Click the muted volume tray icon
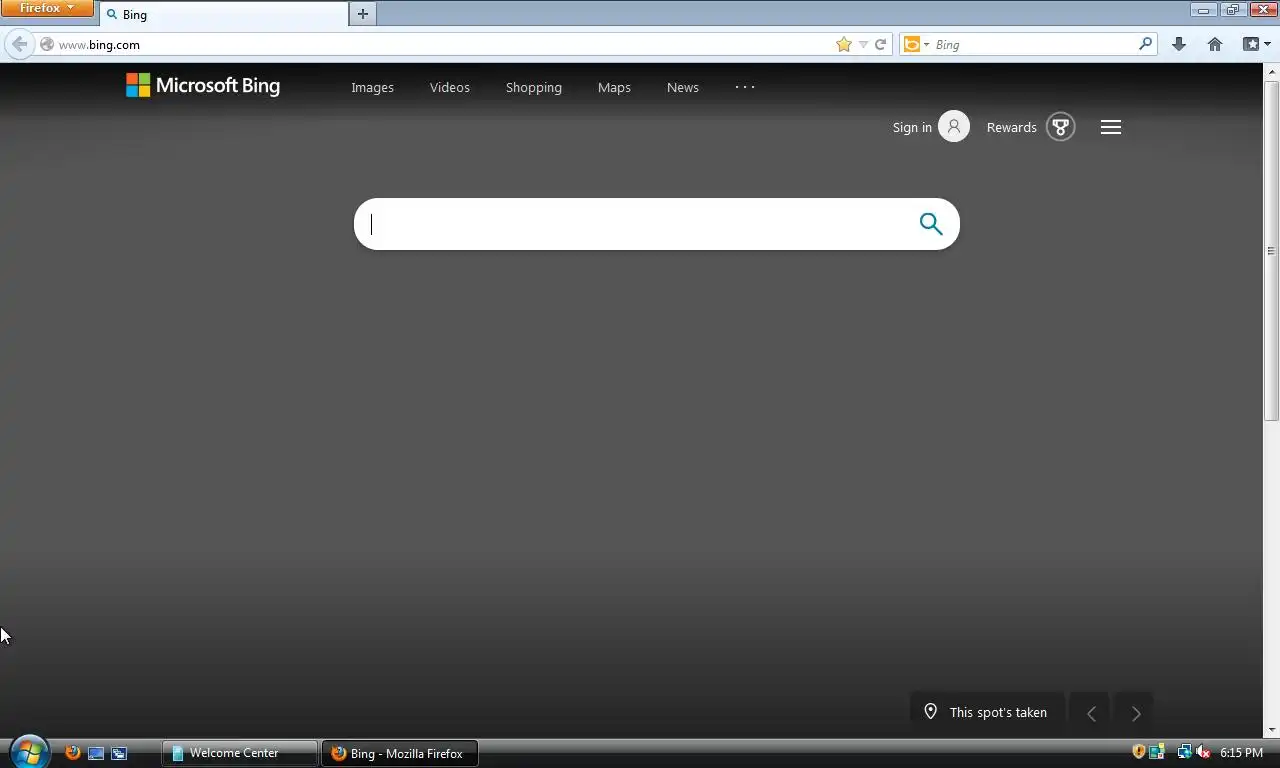This screenshot has height=768, width=1280. click(x=1203, y=752)
